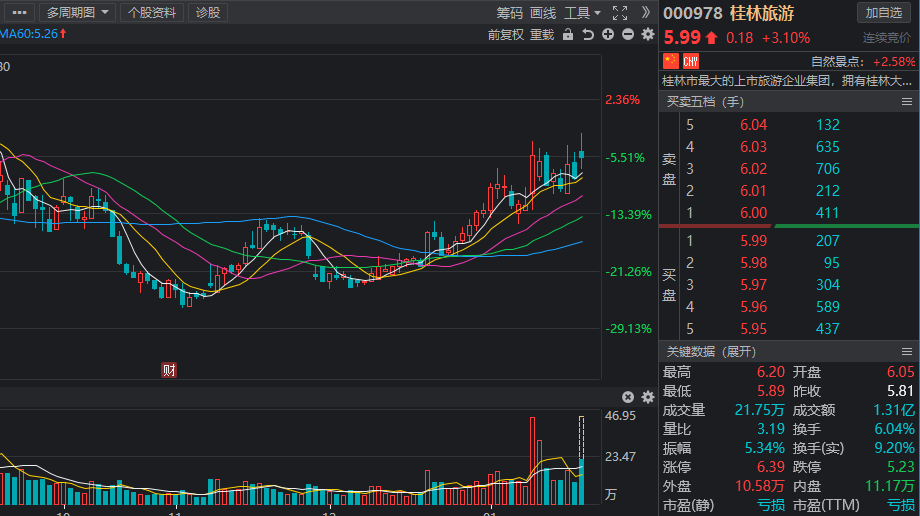Expand the 关键数据 panel menu
This screenshot has height=516, width=920.
click(907, 351)
